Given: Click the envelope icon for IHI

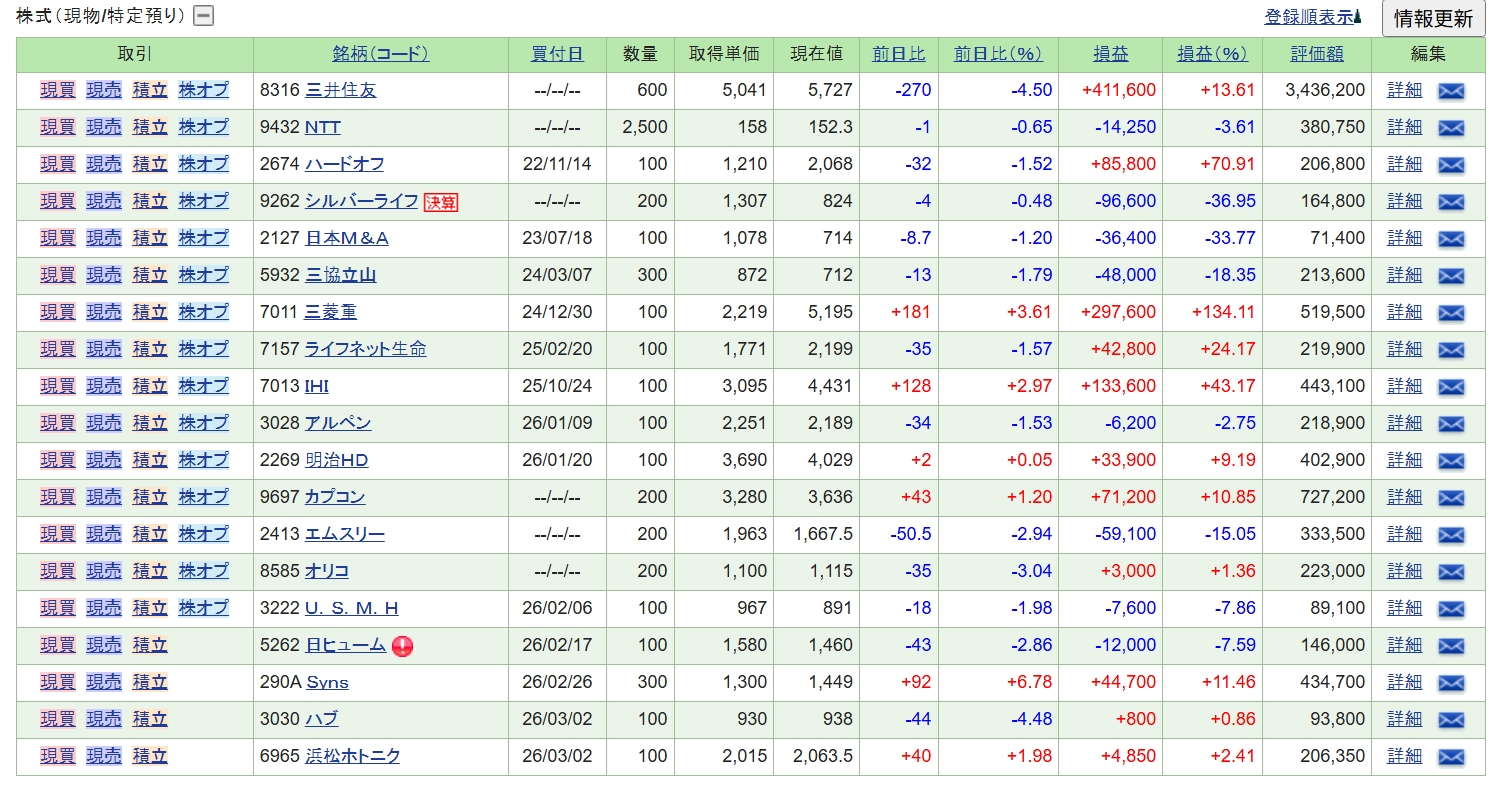Looking at the screenshot, I should click(x=1450, y=387).
